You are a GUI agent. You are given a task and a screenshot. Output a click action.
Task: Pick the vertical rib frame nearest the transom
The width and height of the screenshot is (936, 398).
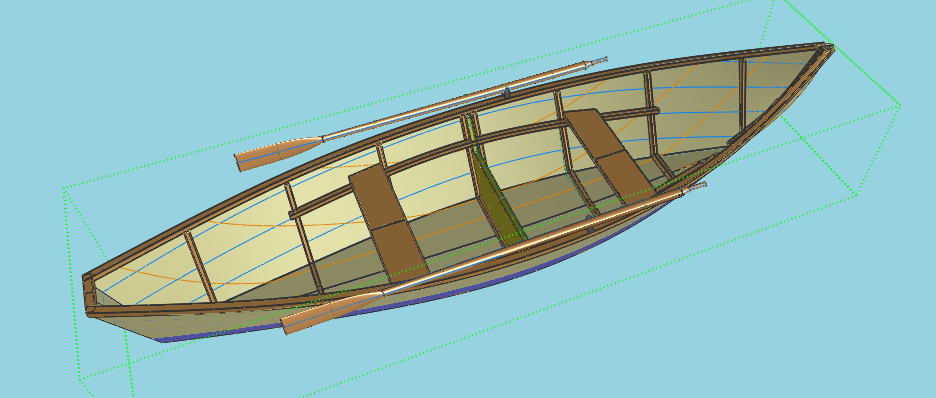pos(201,266)
